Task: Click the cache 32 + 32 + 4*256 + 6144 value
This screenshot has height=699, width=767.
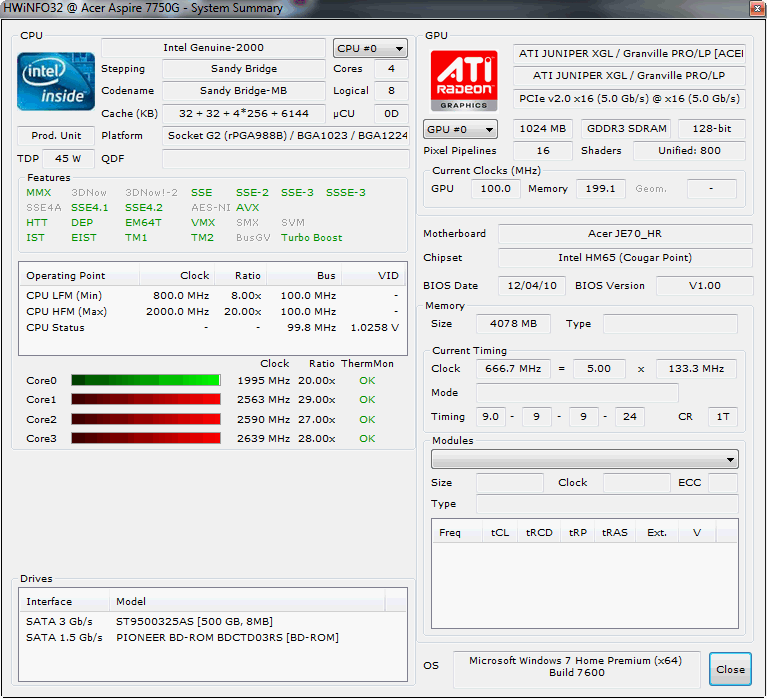Action: coord(244,113)
